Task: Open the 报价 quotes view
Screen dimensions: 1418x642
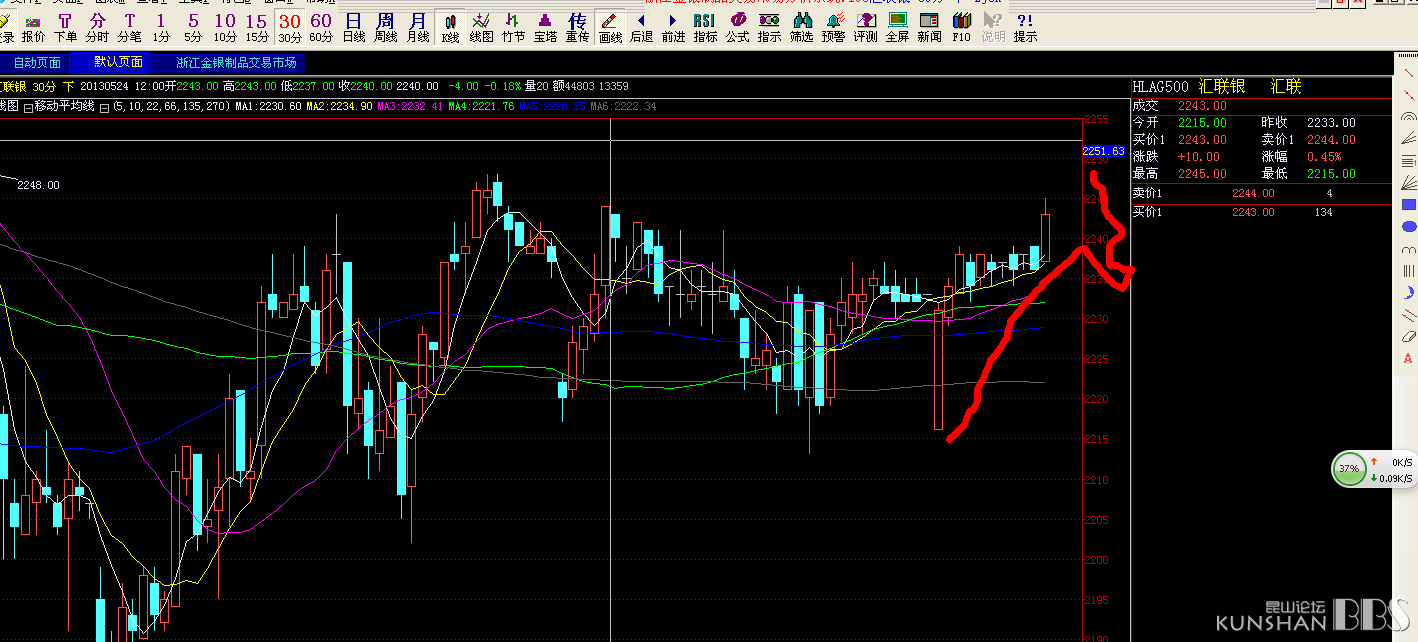Action: [33, 27]
